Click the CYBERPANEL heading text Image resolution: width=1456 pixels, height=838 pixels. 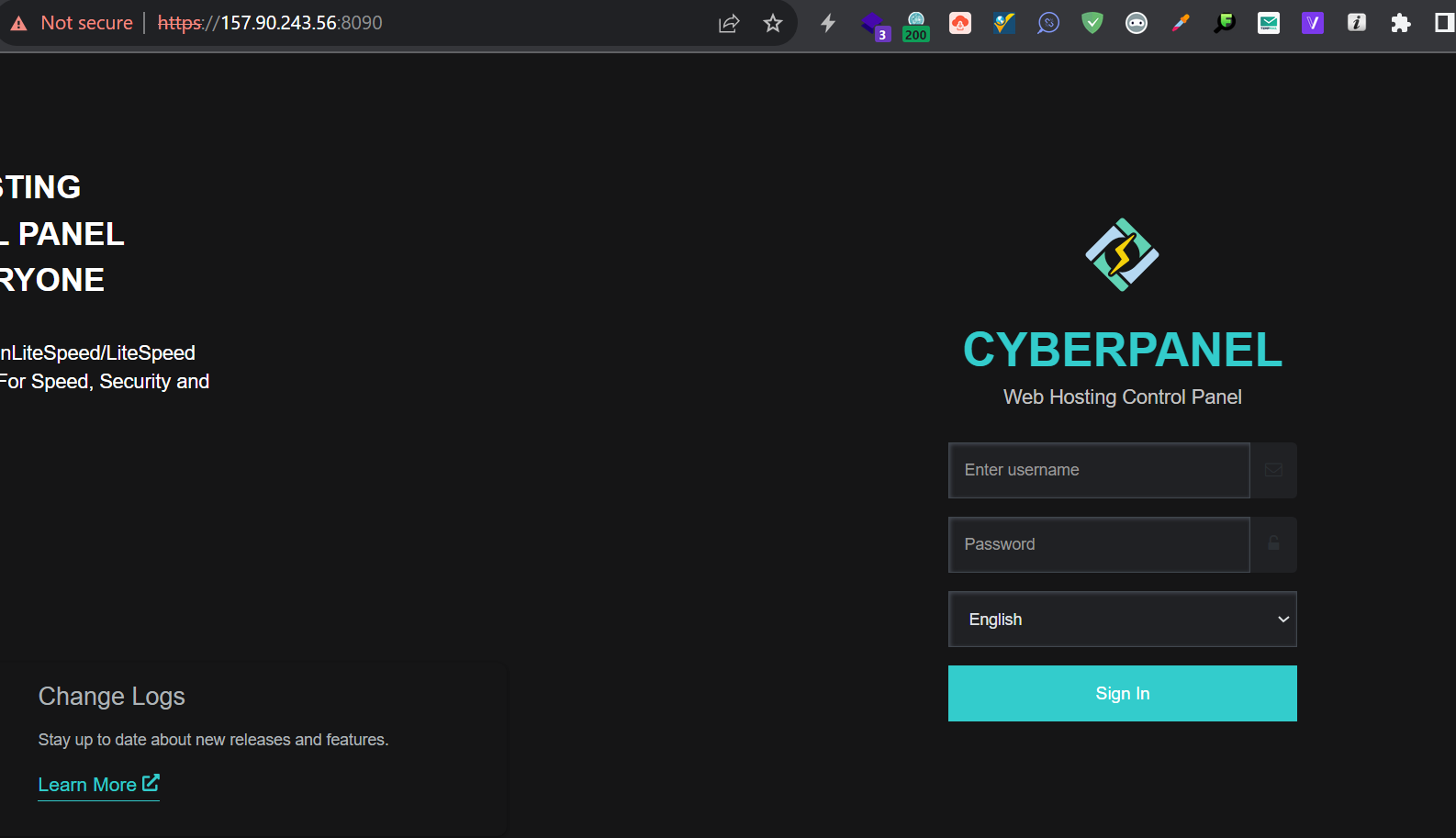click(1122, 350)
